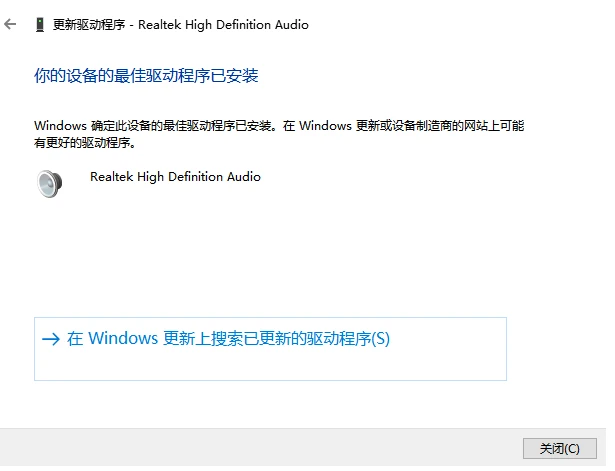Click the blue arrow in the command link
Image resolution: width=615 pixels, height=471 pixels.
[x=51, y=339]
